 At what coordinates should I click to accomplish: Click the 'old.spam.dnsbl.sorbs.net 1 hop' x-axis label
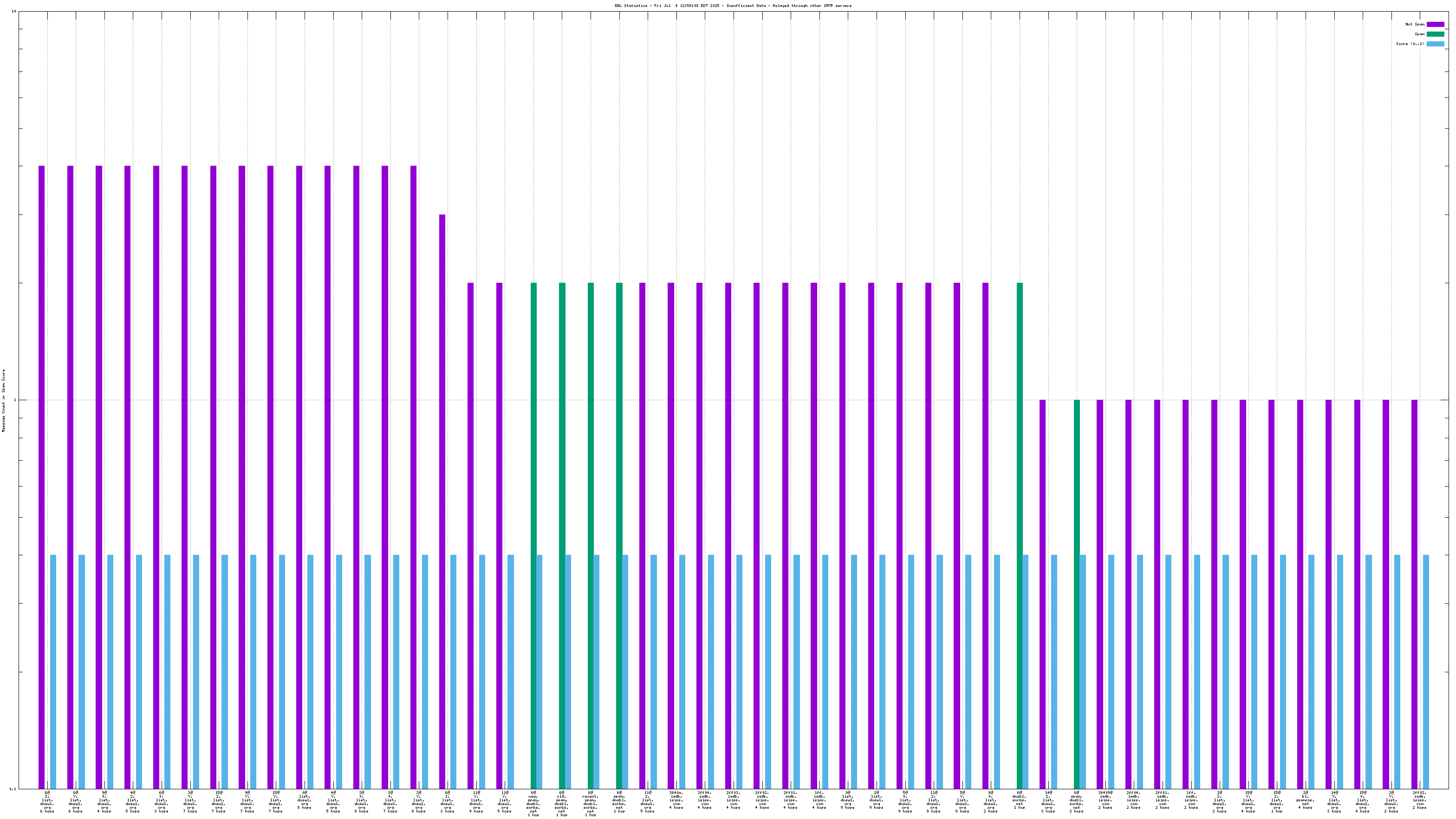(x=561, y=804)
